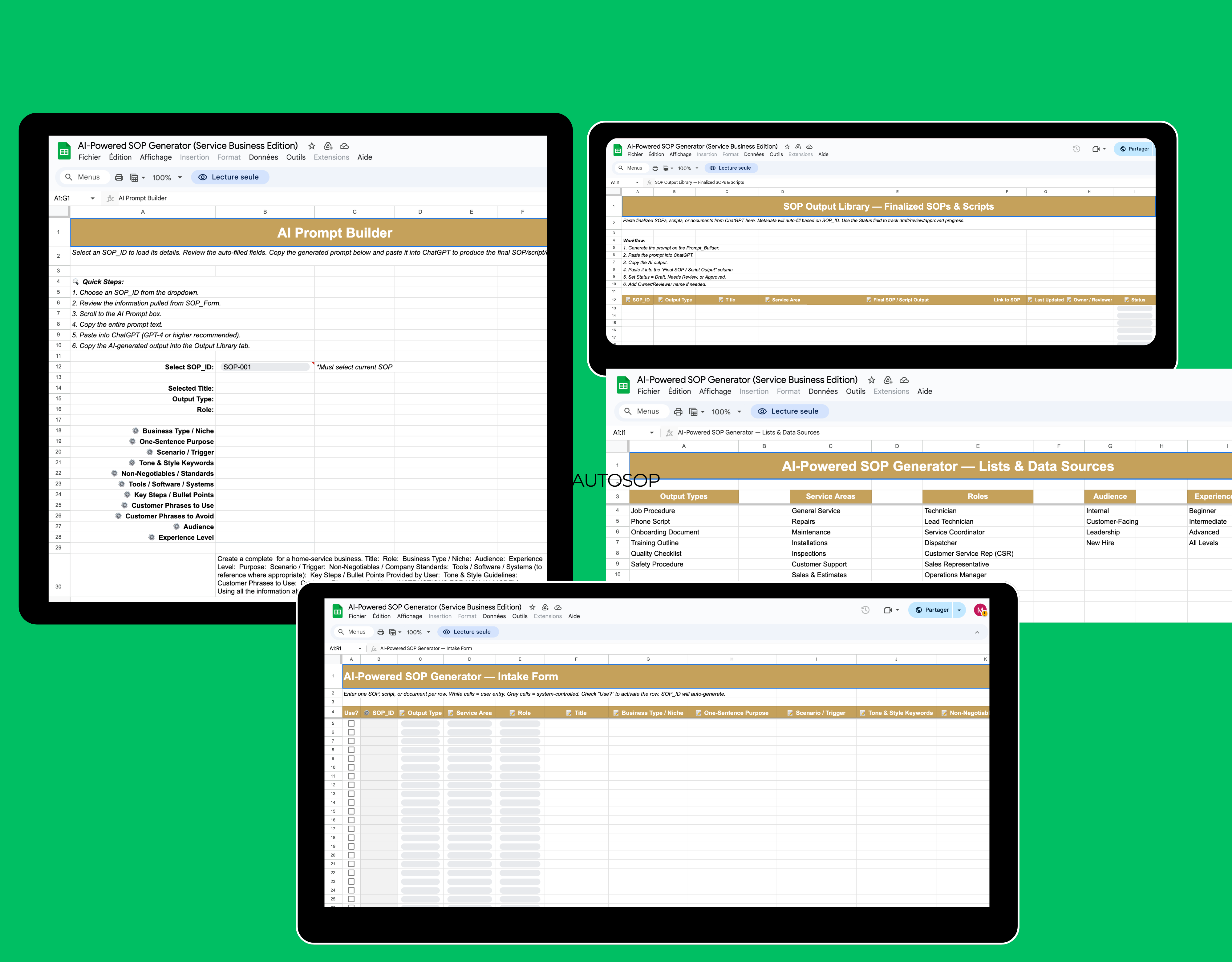
Task: Click print icon in AI Prompt Builder window
Action: [x=119, y=177]
